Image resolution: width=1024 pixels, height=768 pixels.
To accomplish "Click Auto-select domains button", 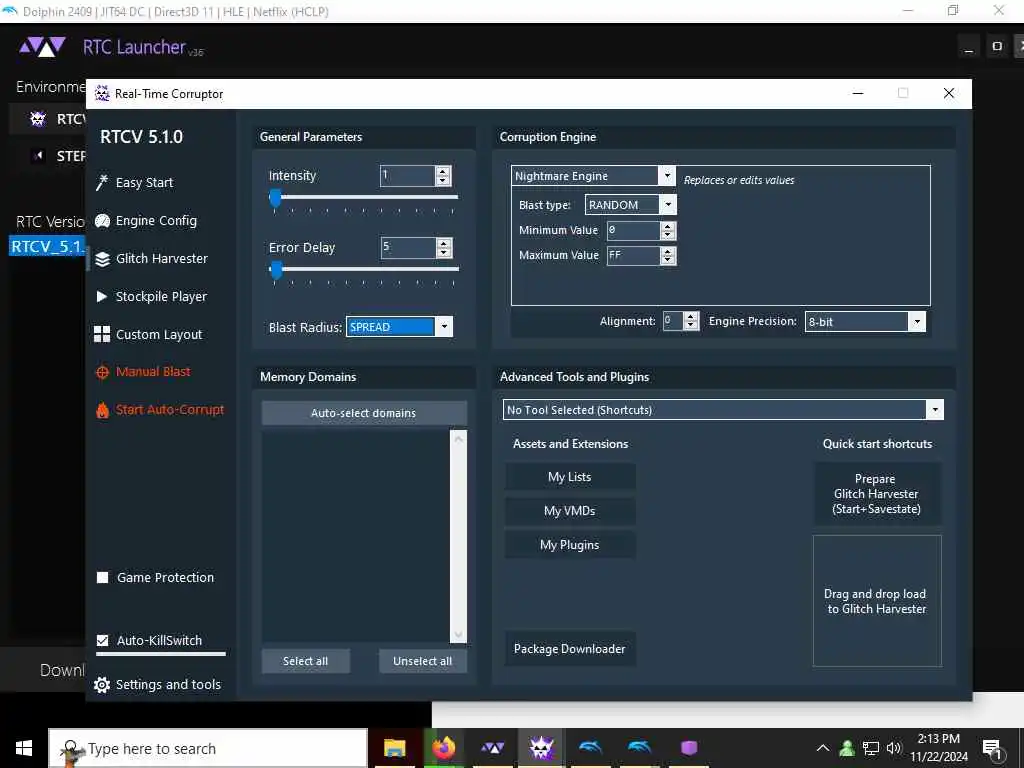I will coord(364,413).
